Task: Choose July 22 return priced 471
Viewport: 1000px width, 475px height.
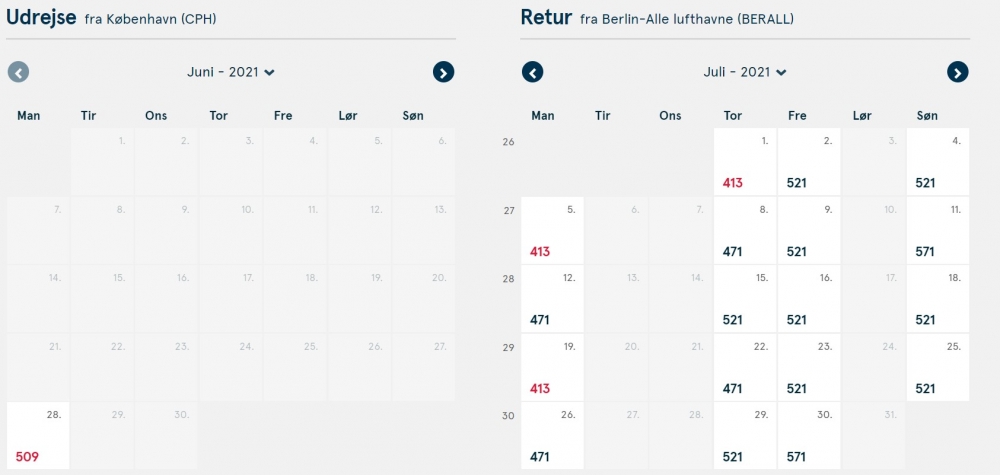Action: tap(744, 367)
